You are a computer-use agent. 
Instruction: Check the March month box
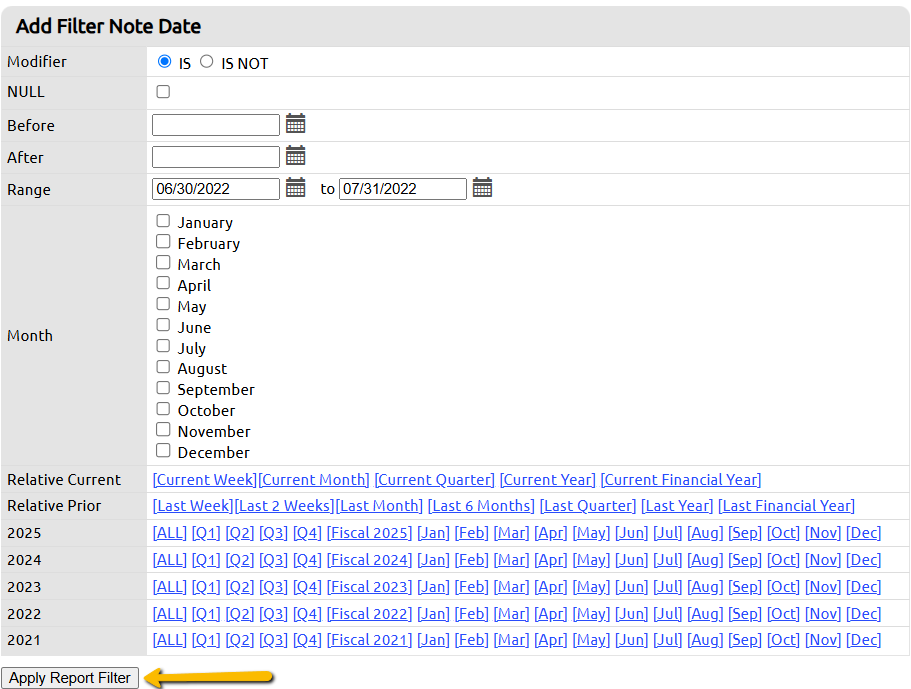[x=163, y=263]
